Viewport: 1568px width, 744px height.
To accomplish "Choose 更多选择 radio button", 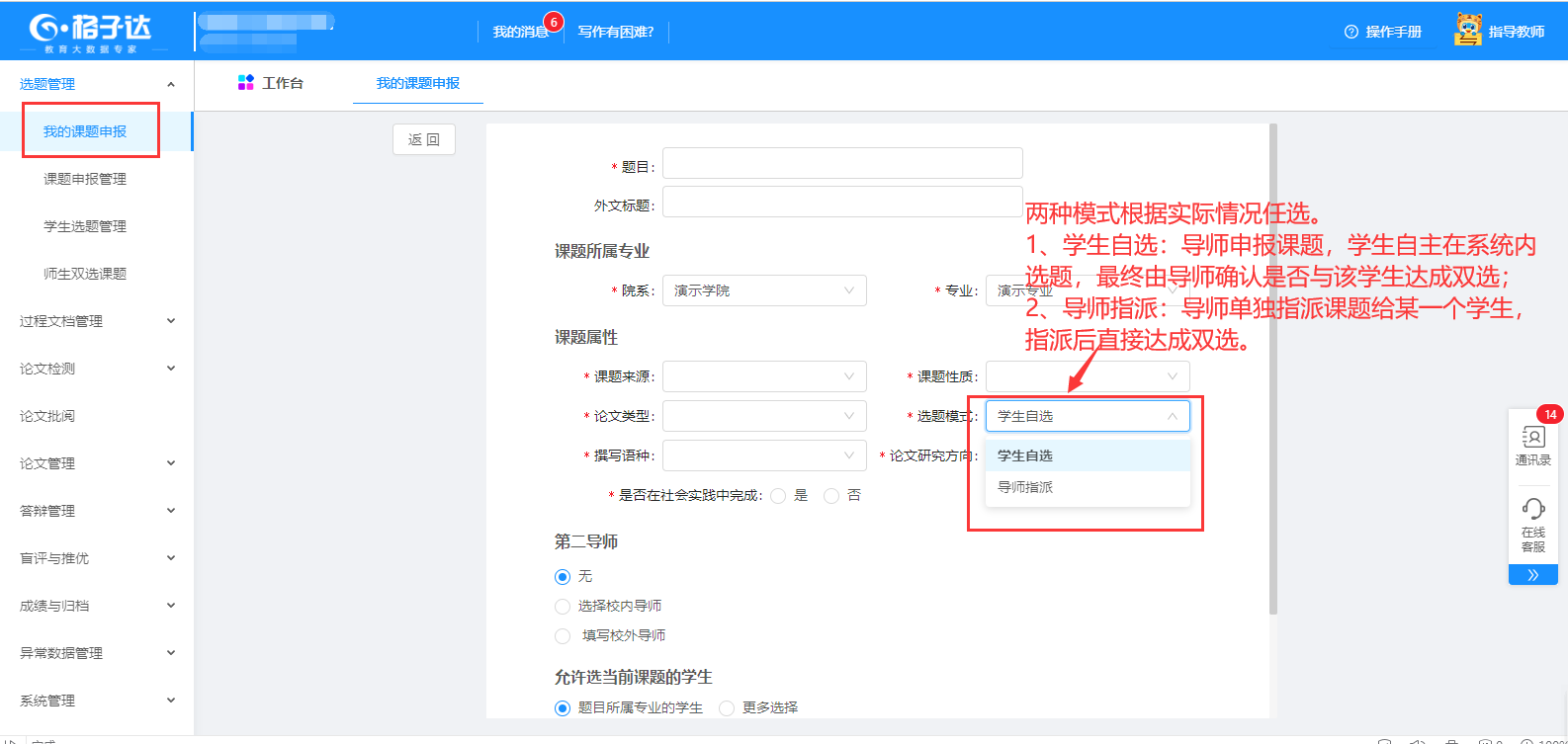I will (727, 708).
